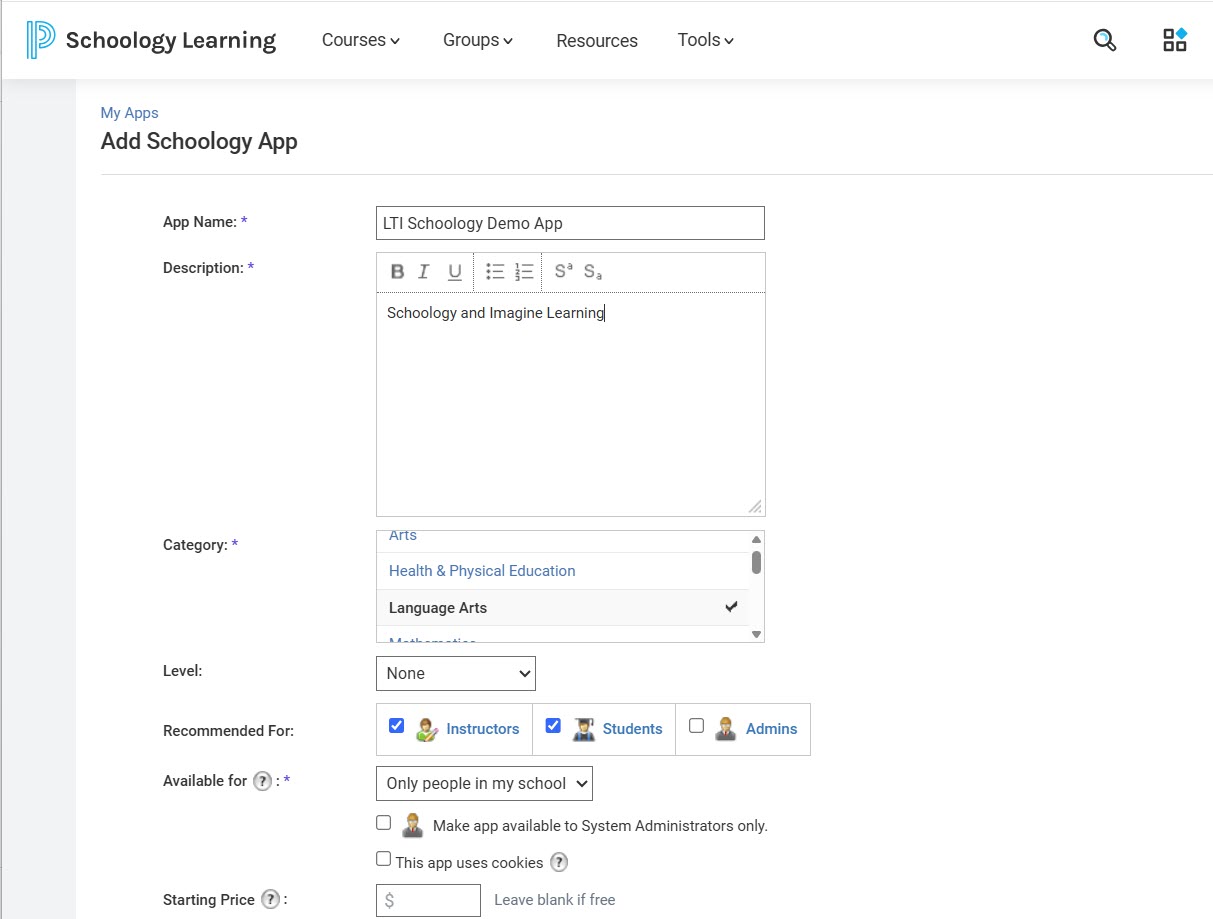1213x919 pixels.
Task: Check This app uses cookies
Action: [384, 859]
